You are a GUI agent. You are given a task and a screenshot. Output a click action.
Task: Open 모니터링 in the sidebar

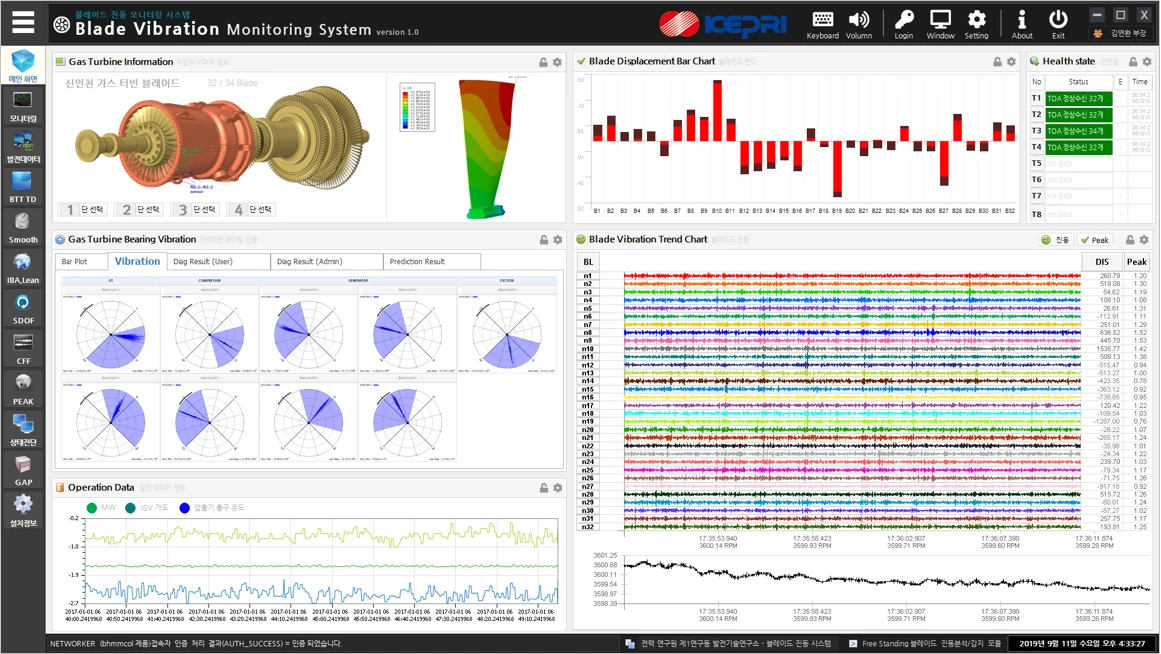pyautogui.click(x=23, y=107)
